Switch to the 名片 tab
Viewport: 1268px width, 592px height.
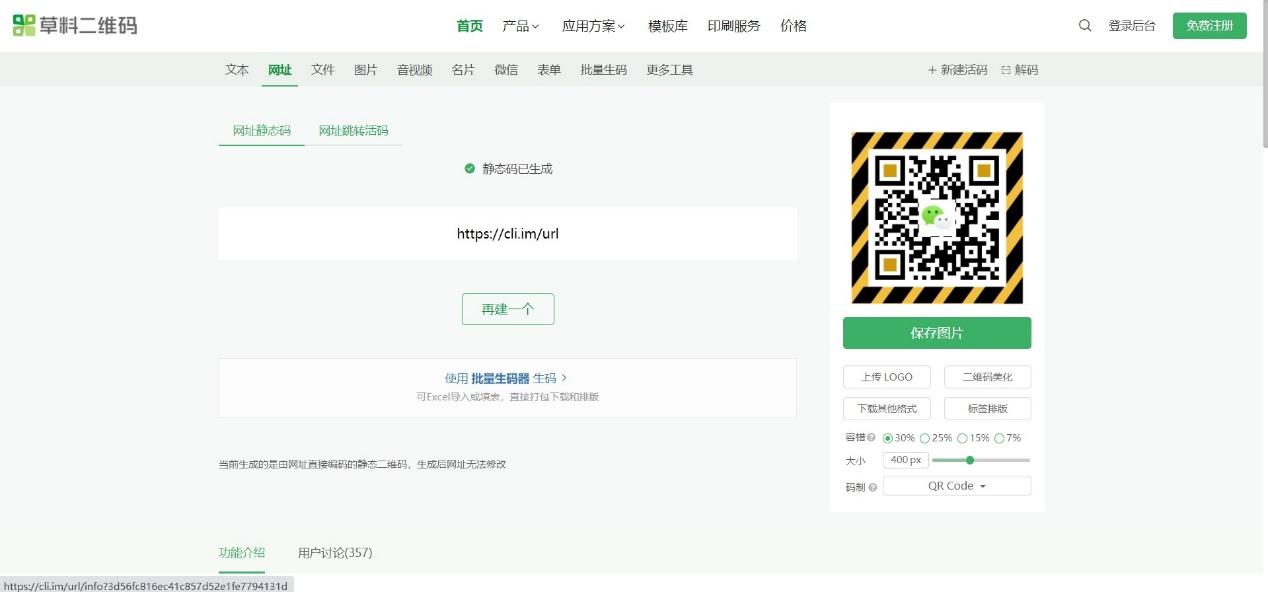[463, 70]
